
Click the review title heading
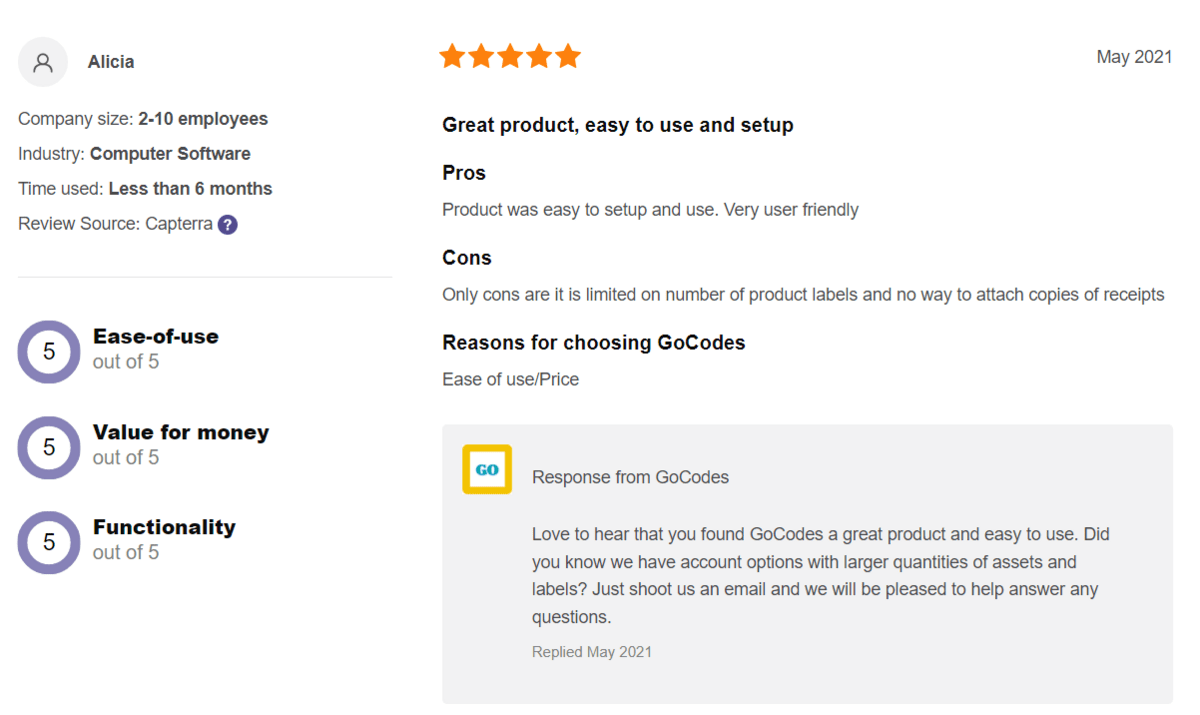[x=617, y=125]
